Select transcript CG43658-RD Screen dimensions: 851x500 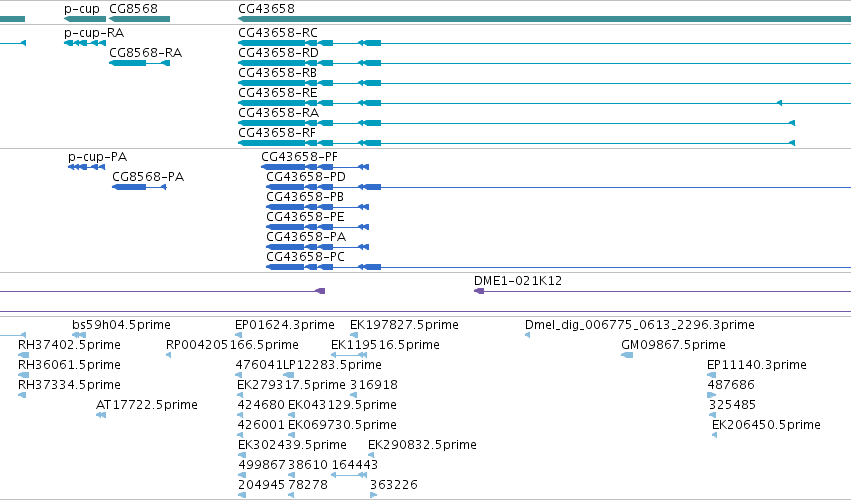tap(544, 63)
